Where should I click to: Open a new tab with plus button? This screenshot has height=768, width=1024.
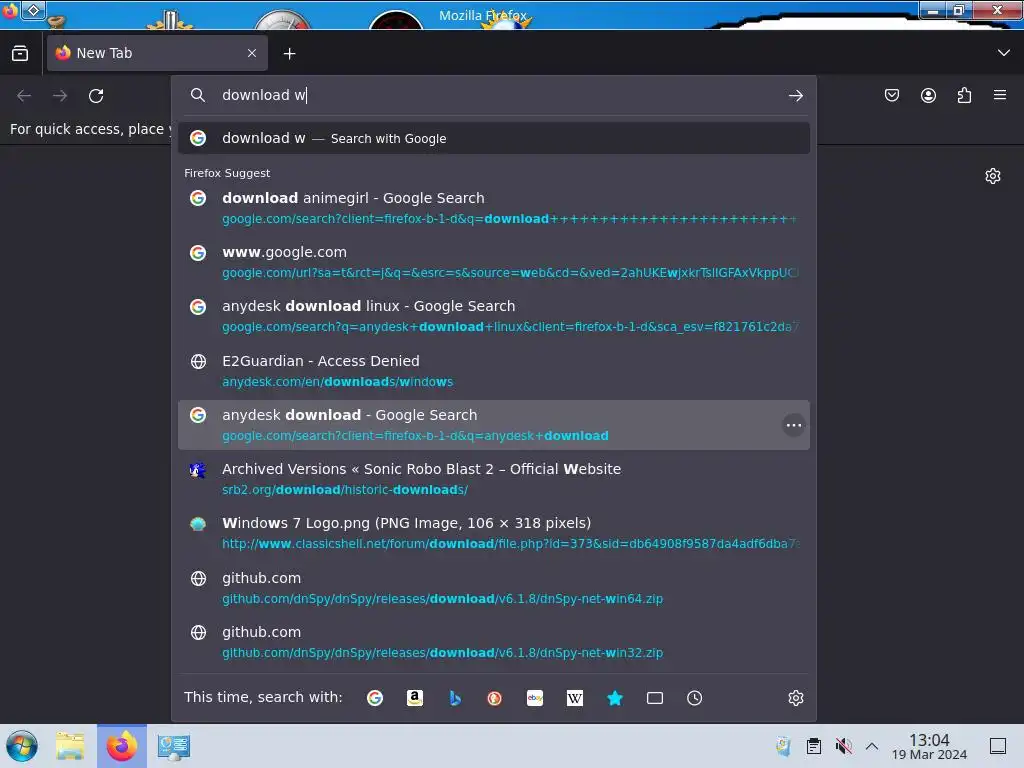[289, 54]
